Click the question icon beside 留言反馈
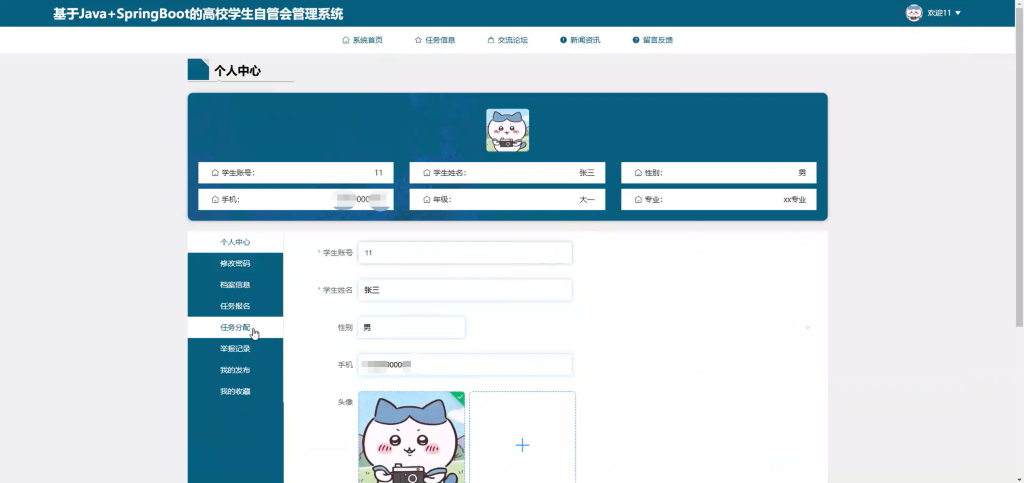The width and height of the screenshot is (1024, 483). click(x=635, y=40)
